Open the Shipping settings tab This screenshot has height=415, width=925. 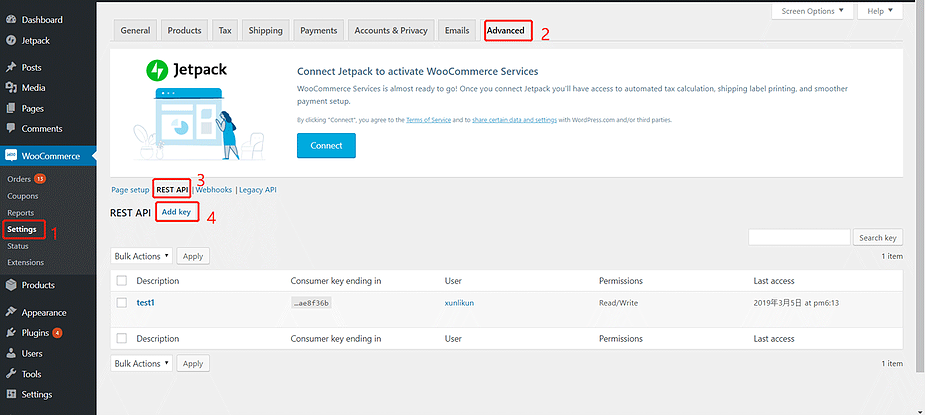(265, 30)
